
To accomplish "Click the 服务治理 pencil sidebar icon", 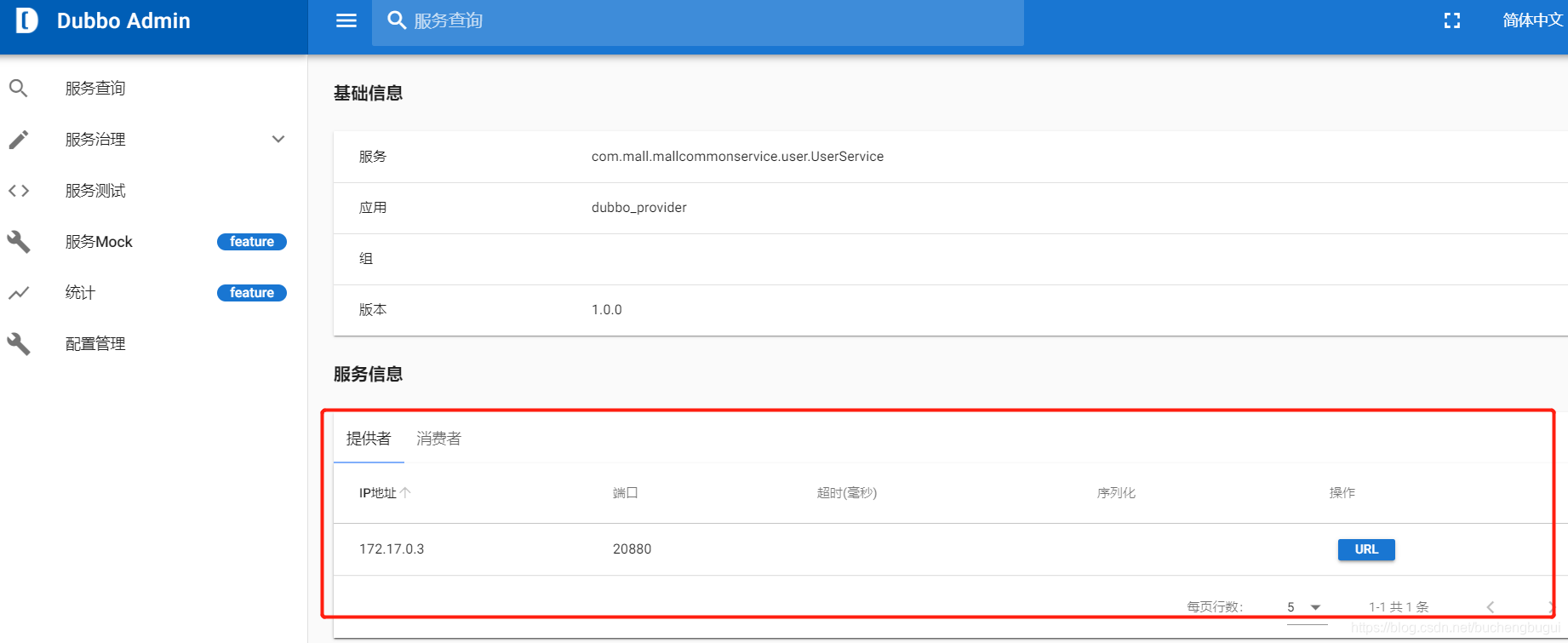I will tap(19, 139).
